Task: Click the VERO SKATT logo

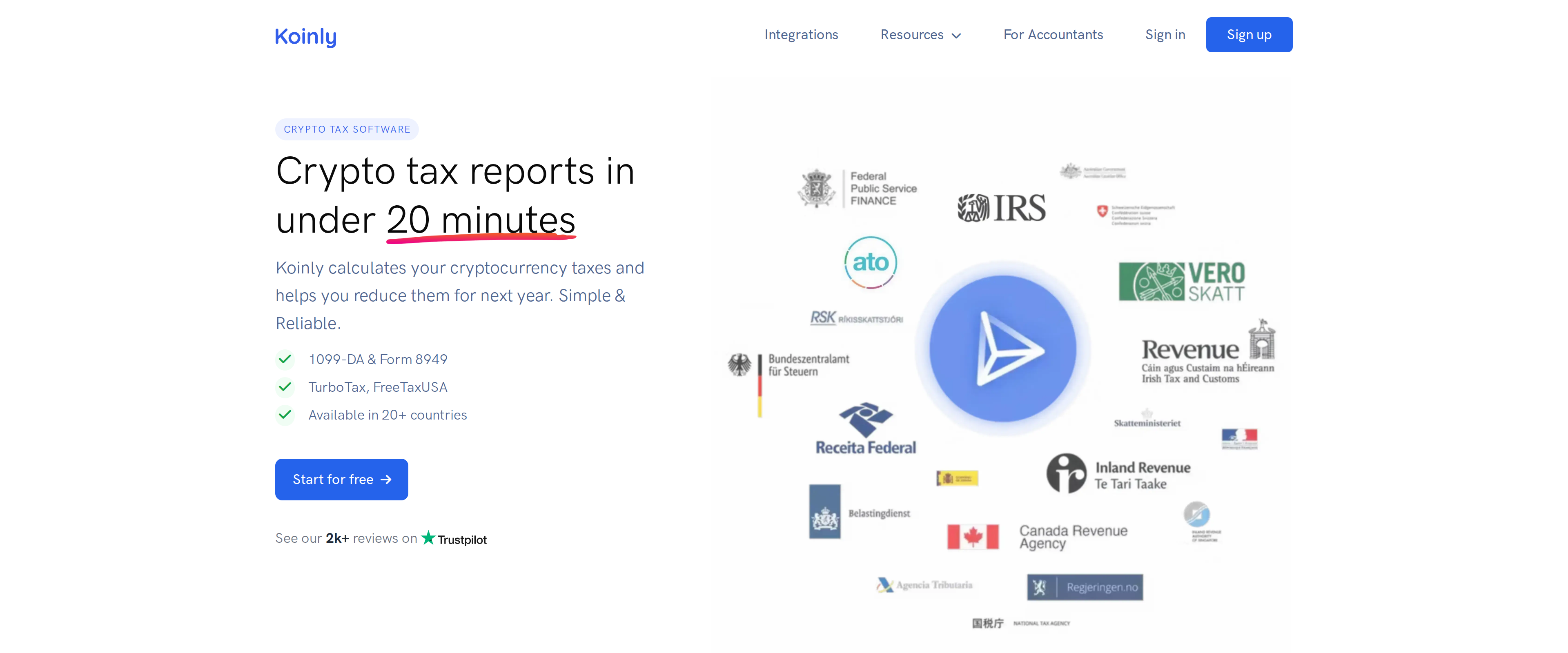Action: coord(1181,281)
